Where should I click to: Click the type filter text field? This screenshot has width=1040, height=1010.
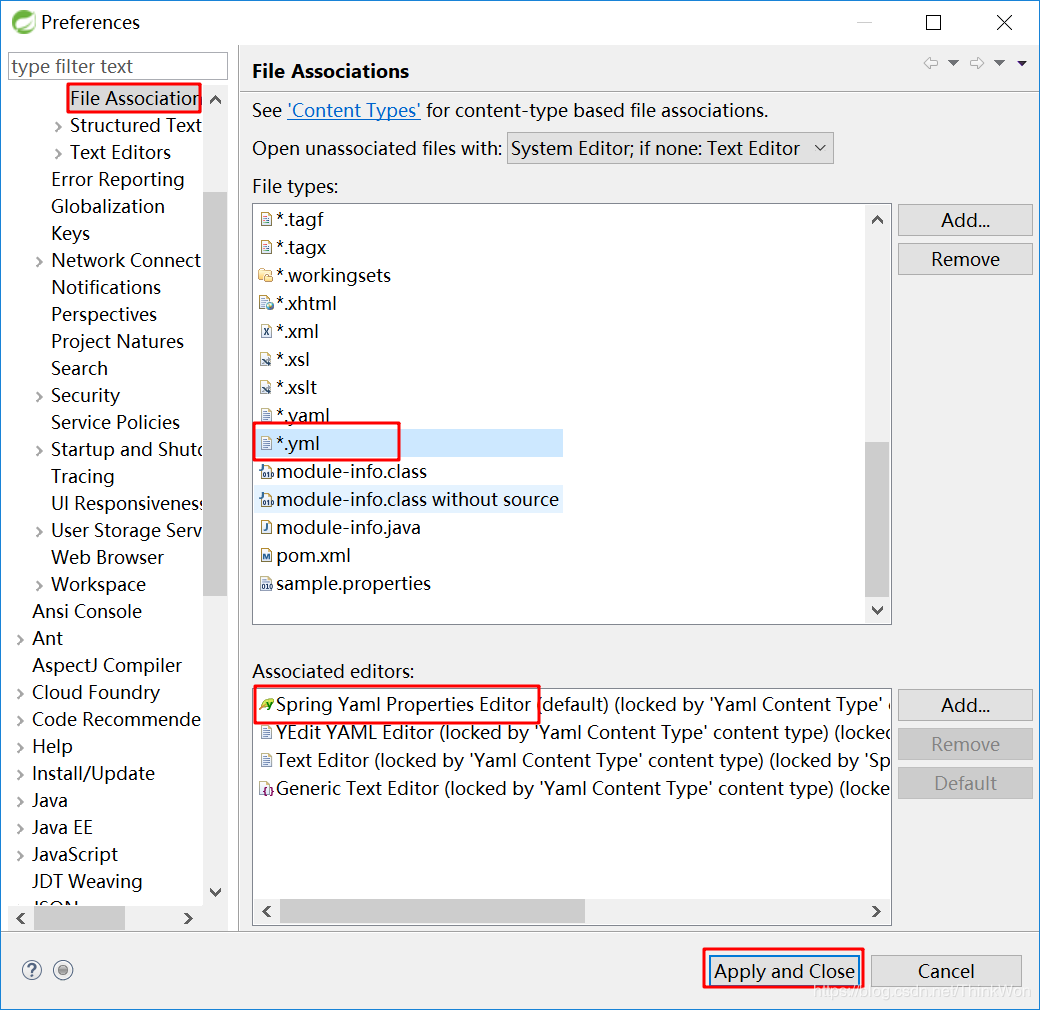tap(118, 66)
